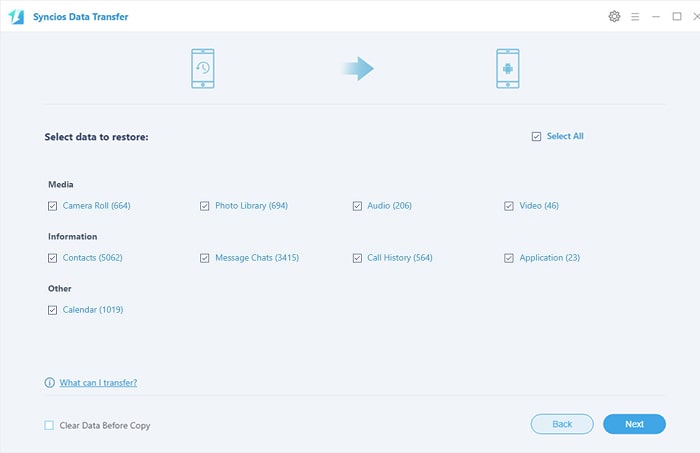
Task: Click the info icon beside What can I transfer
Action: [x=50, y=382]
